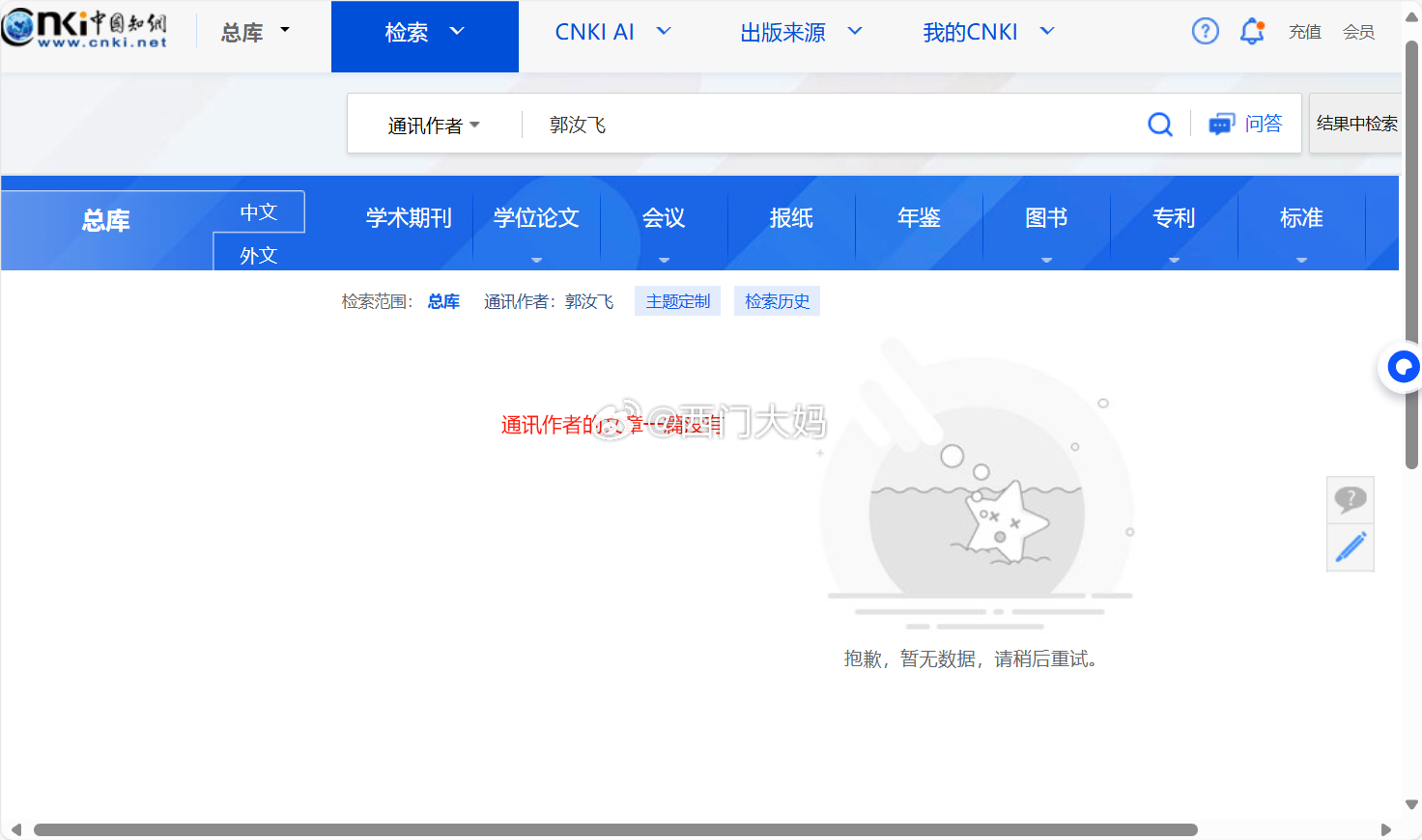Click the blue pencil edit icon
The width and height of the screenshot is (1422, 840).
click(x=1350, y=546)
